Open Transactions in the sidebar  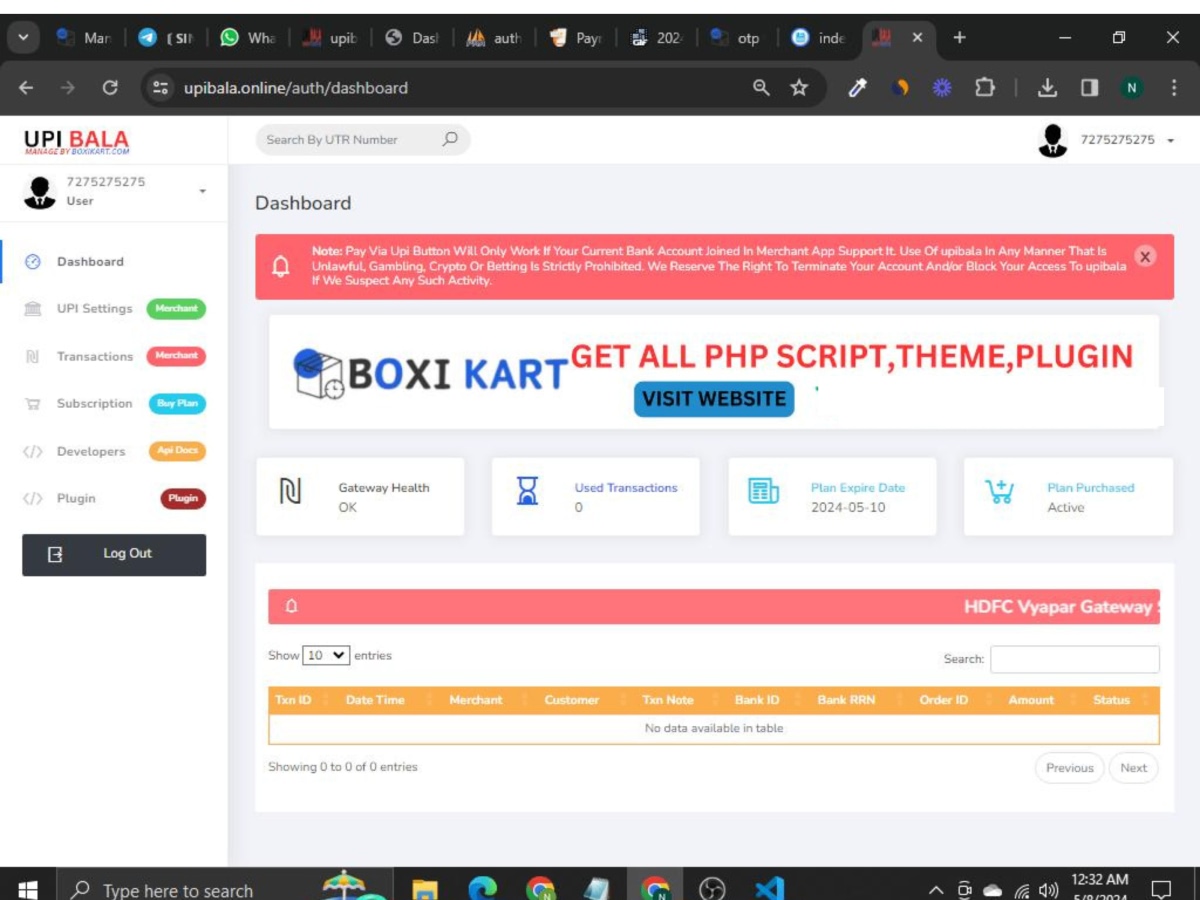94,356
